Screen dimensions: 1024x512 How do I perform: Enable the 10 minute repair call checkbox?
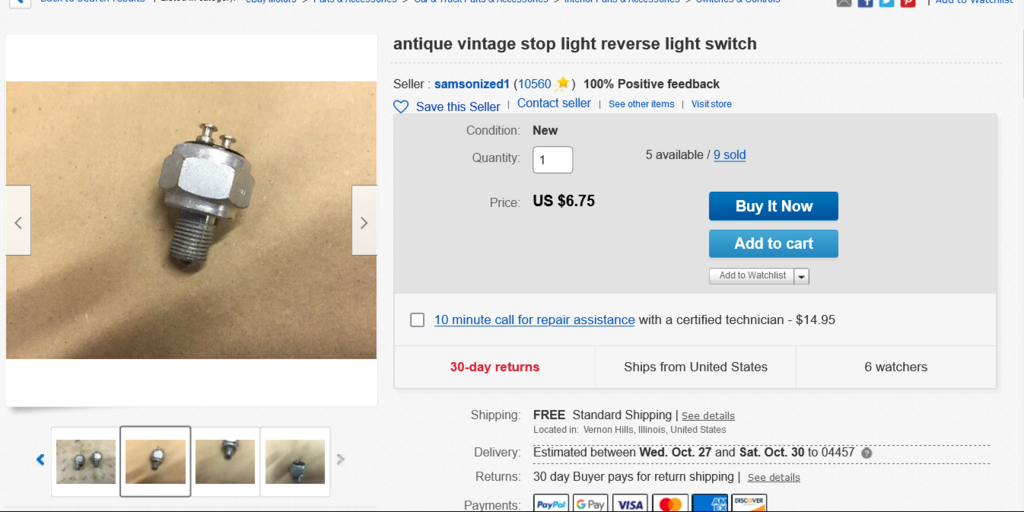click(x=417, y=320)
